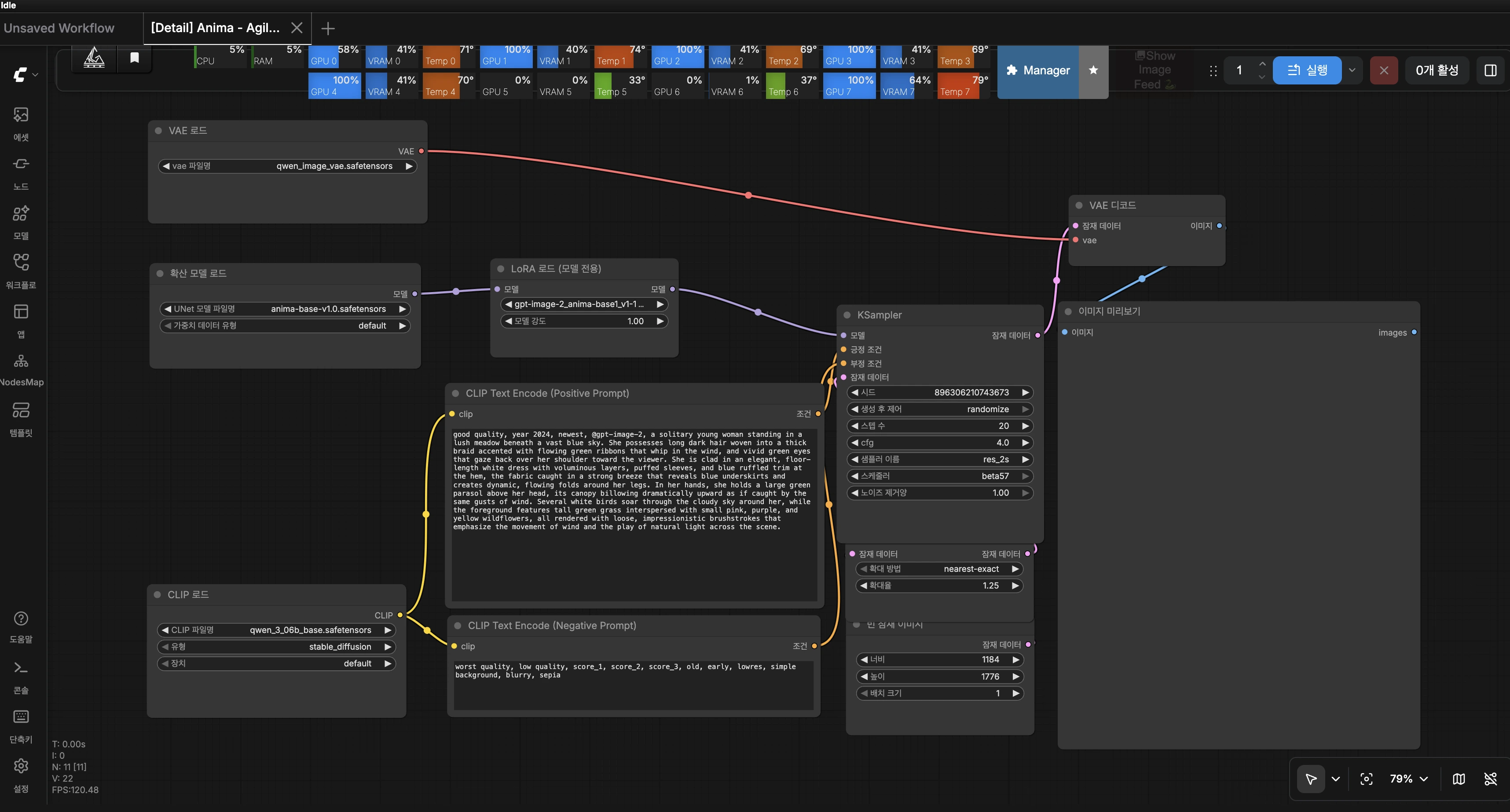The height and width of the screenshot is (812, 1510).
Task: Click the positive prompt text area
Action: pyautogui.click(x=634, y=515)
